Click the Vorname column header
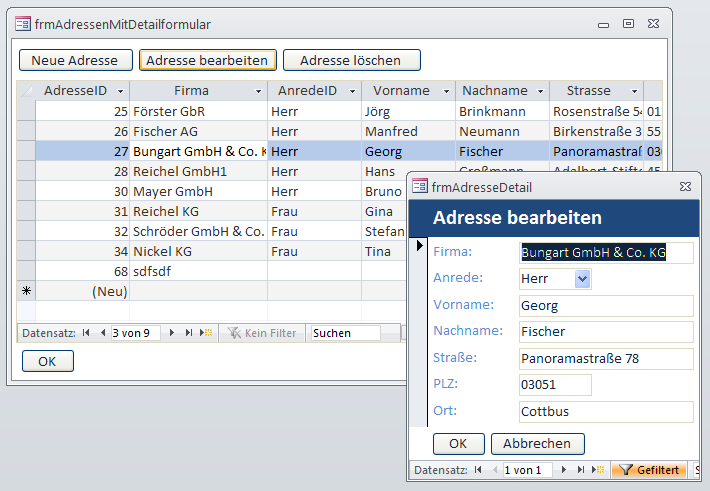 [x=407, y=91]
